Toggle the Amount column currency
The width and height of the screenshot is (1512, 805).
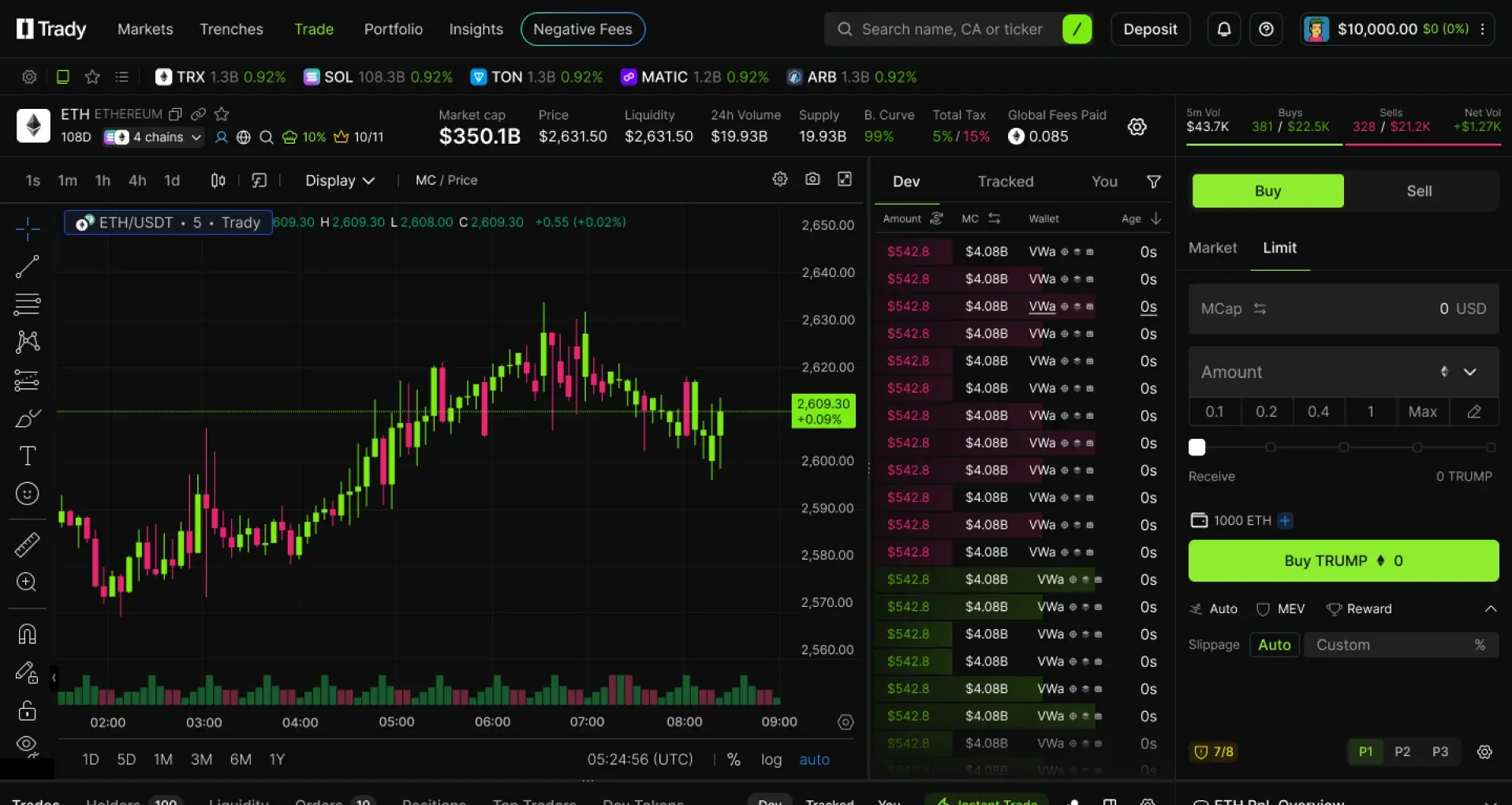click(x=936, y=219)
